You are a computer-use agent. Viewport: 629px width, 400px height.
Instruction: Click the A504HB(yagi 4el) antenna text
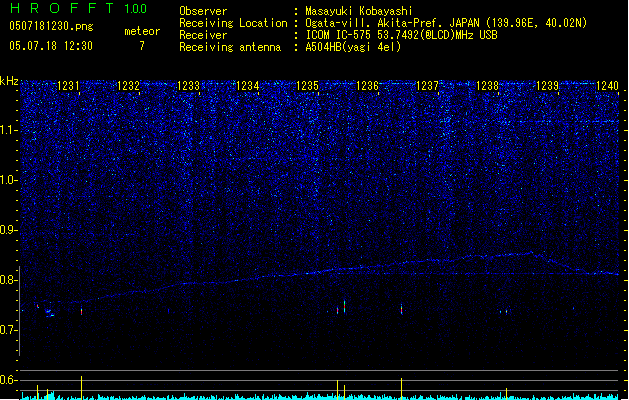point(353,47)
